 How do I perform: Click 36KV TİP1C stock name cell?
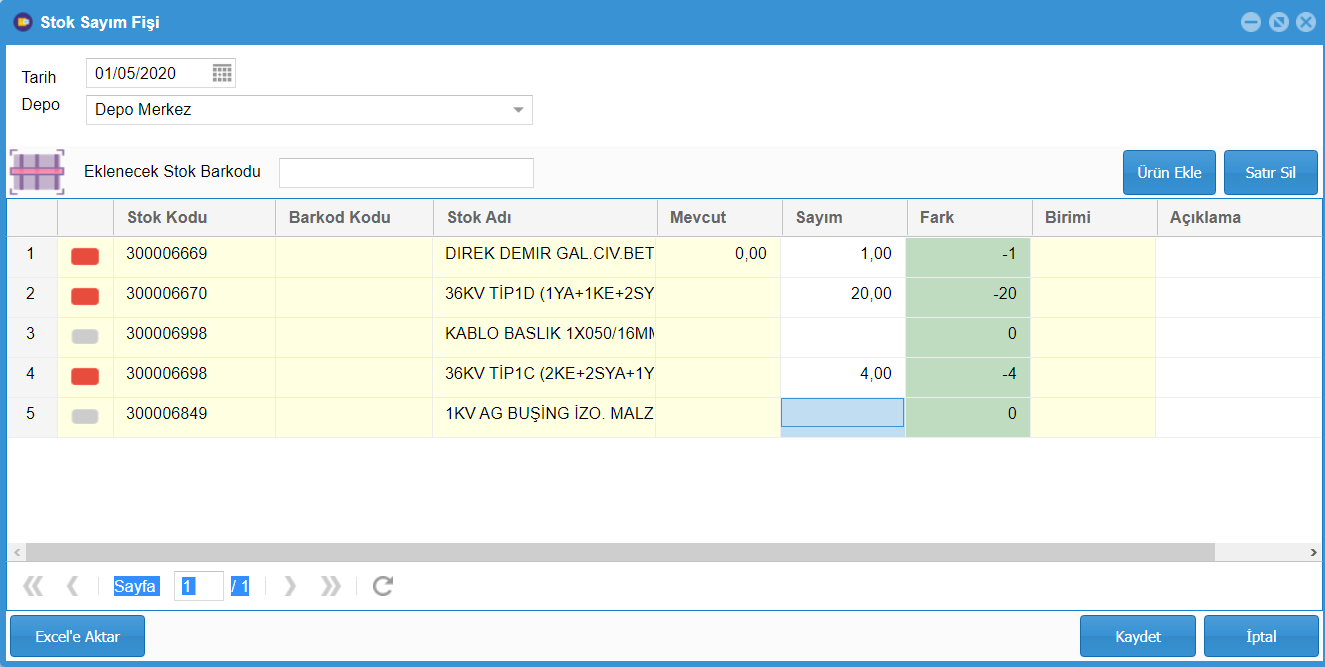pos(545,377)
